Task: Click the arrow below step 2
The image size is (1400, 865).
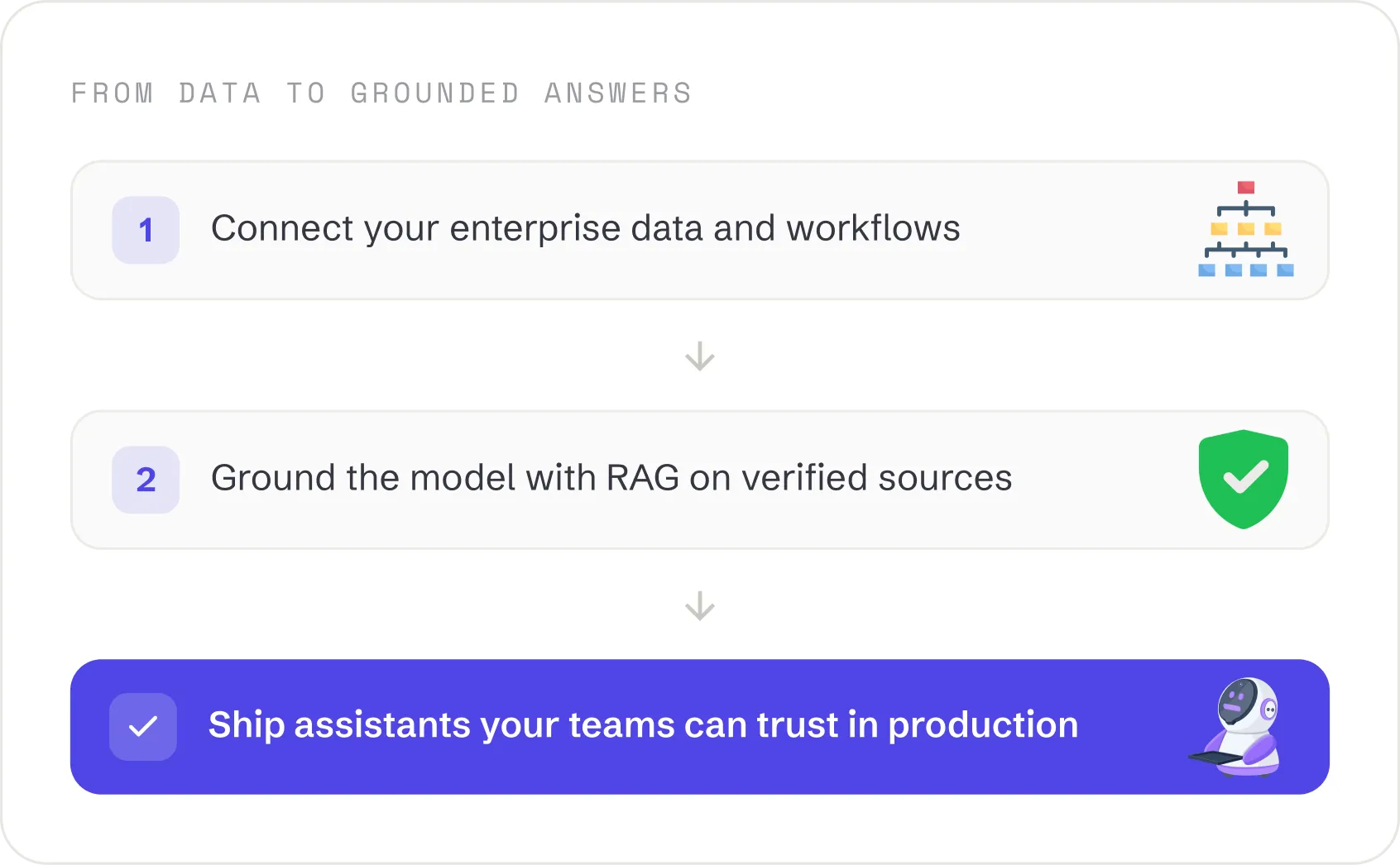Action: tap(700, 606)
